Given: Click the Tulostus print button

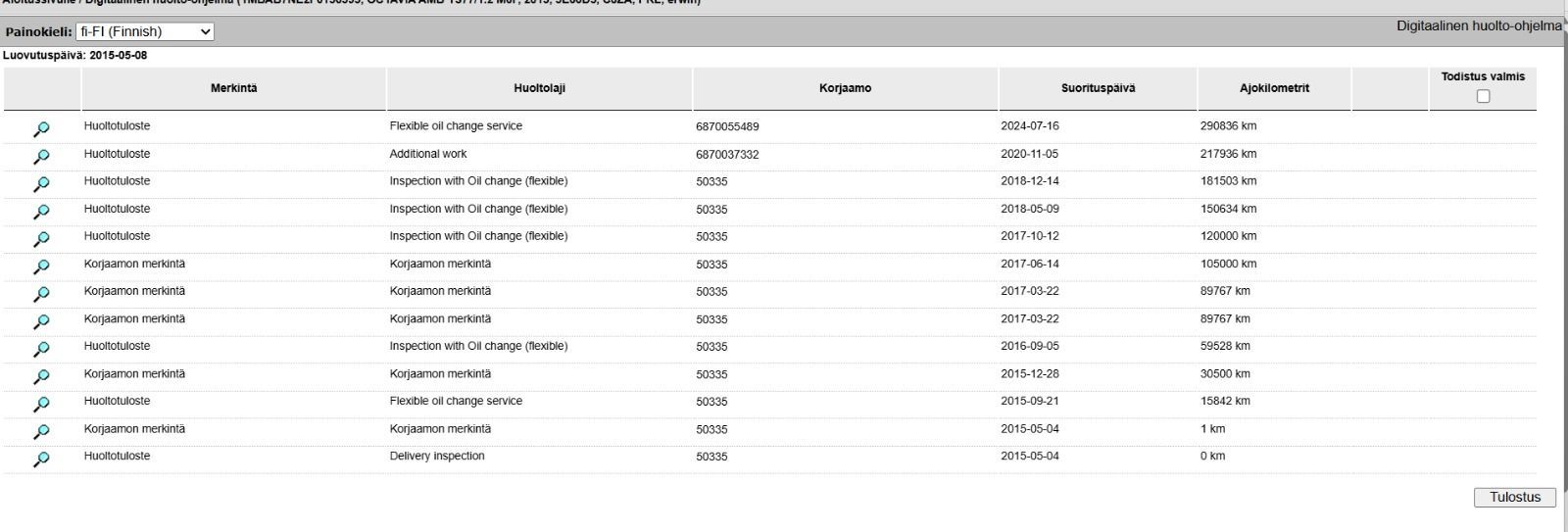Looking at the screenshot, I should click(x=1515, y=498).
